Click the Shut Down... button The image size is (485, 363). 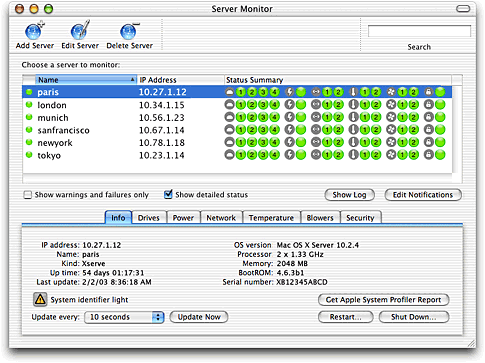[414, 317]
